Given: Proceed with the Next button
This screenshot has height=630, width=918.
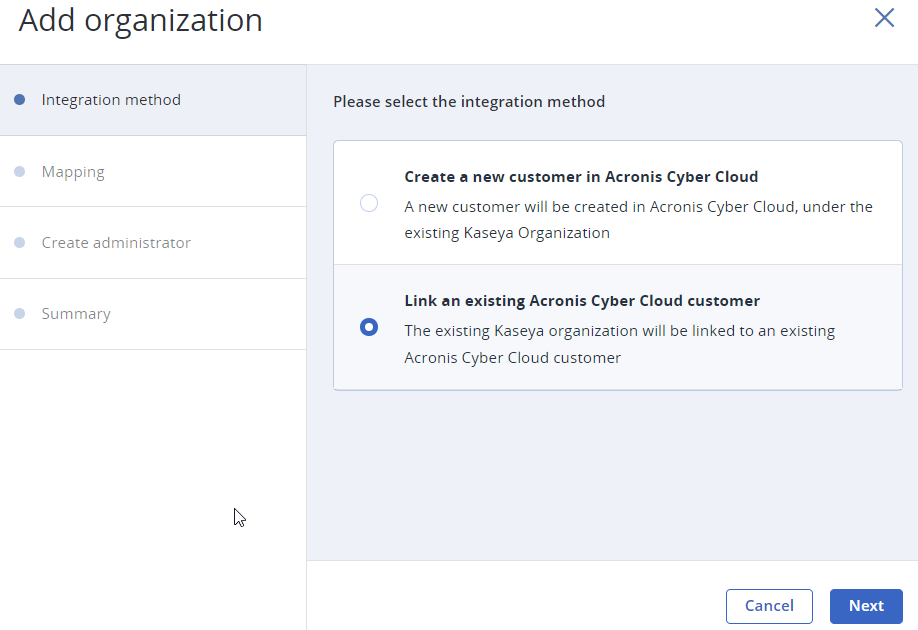Looking at the screenshot, I should point(866,606).
